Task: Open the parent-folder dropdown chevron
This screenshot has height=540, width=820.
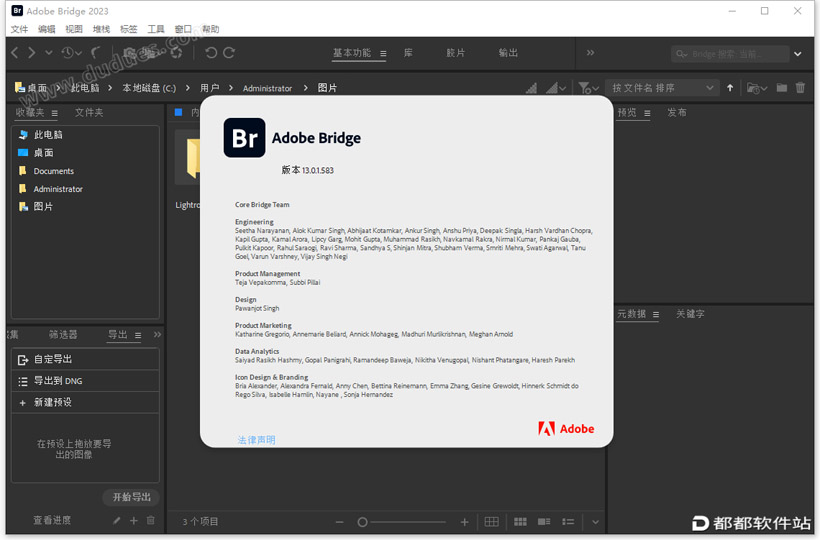Action: (x=49, y=53)
